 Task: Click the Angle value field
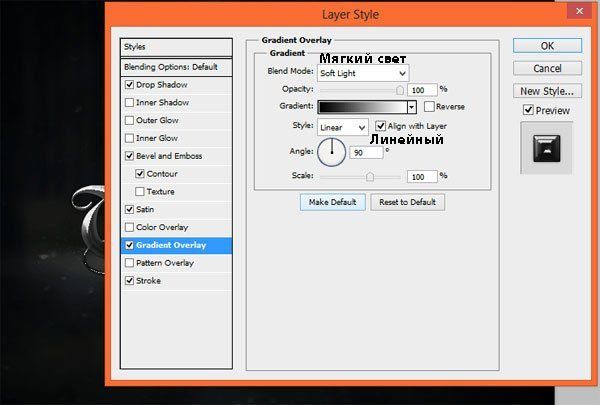[x=366, y=152]
